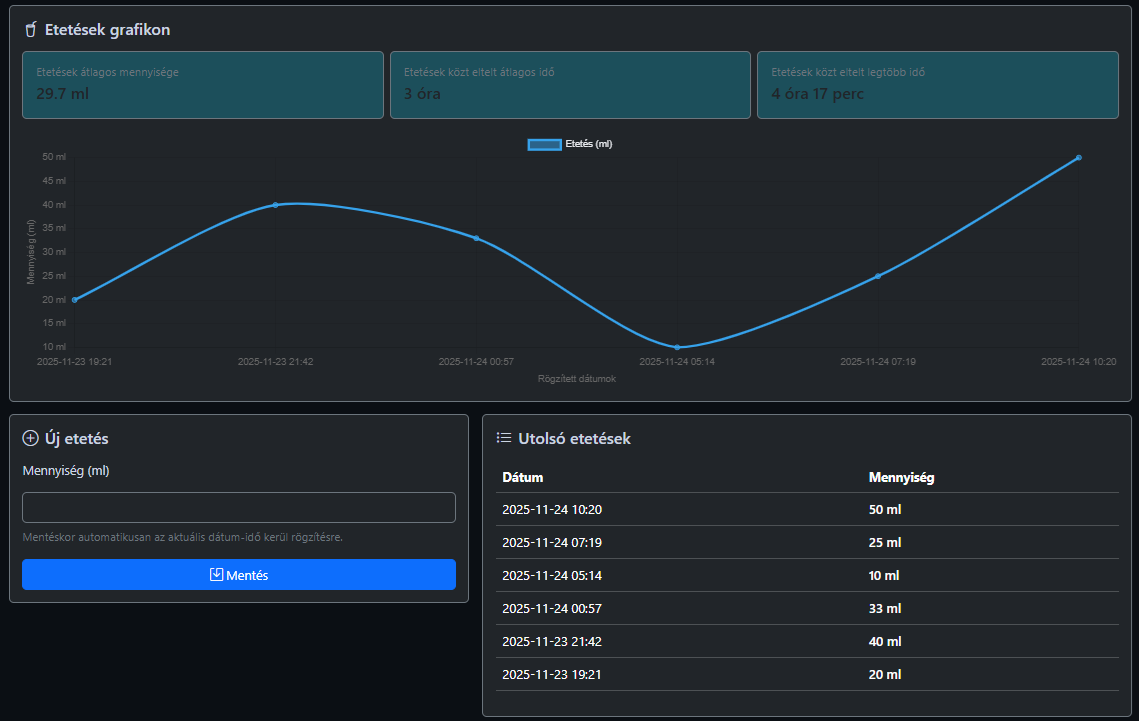This screenshot has width=1139, height=721.
Task: Click the save icon inside the Mentés button
Action: point(216,575)
